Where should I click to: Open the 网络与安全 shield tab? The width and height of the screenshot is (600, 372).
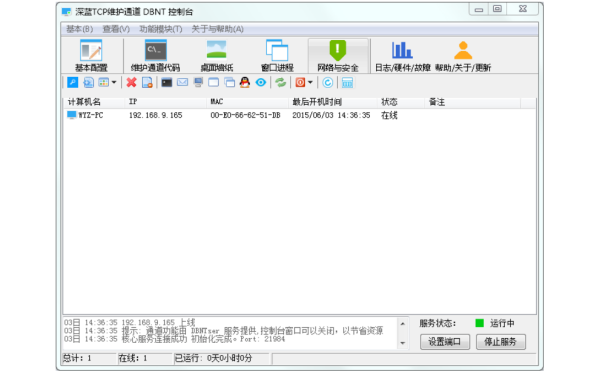pyautogui.click(x=338, y=56)
